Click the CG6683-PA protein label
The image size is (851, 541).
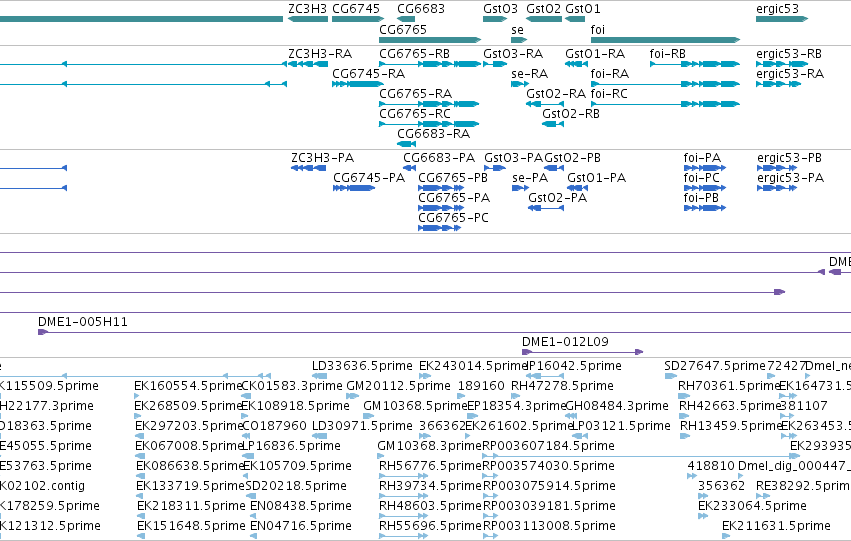point(439,158)
